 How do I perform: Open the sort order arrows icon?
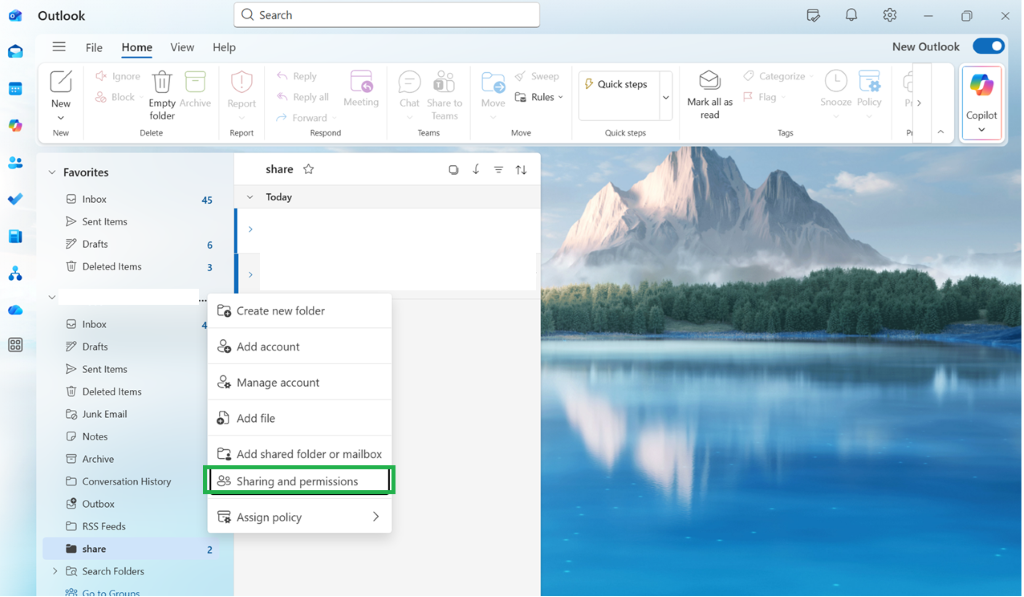click(x=521, y=170)
